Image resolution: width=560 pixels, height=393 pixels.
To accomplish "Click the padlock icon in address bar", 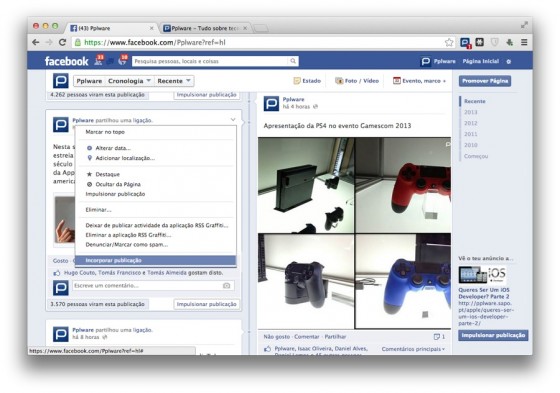I will click(78, 43).
